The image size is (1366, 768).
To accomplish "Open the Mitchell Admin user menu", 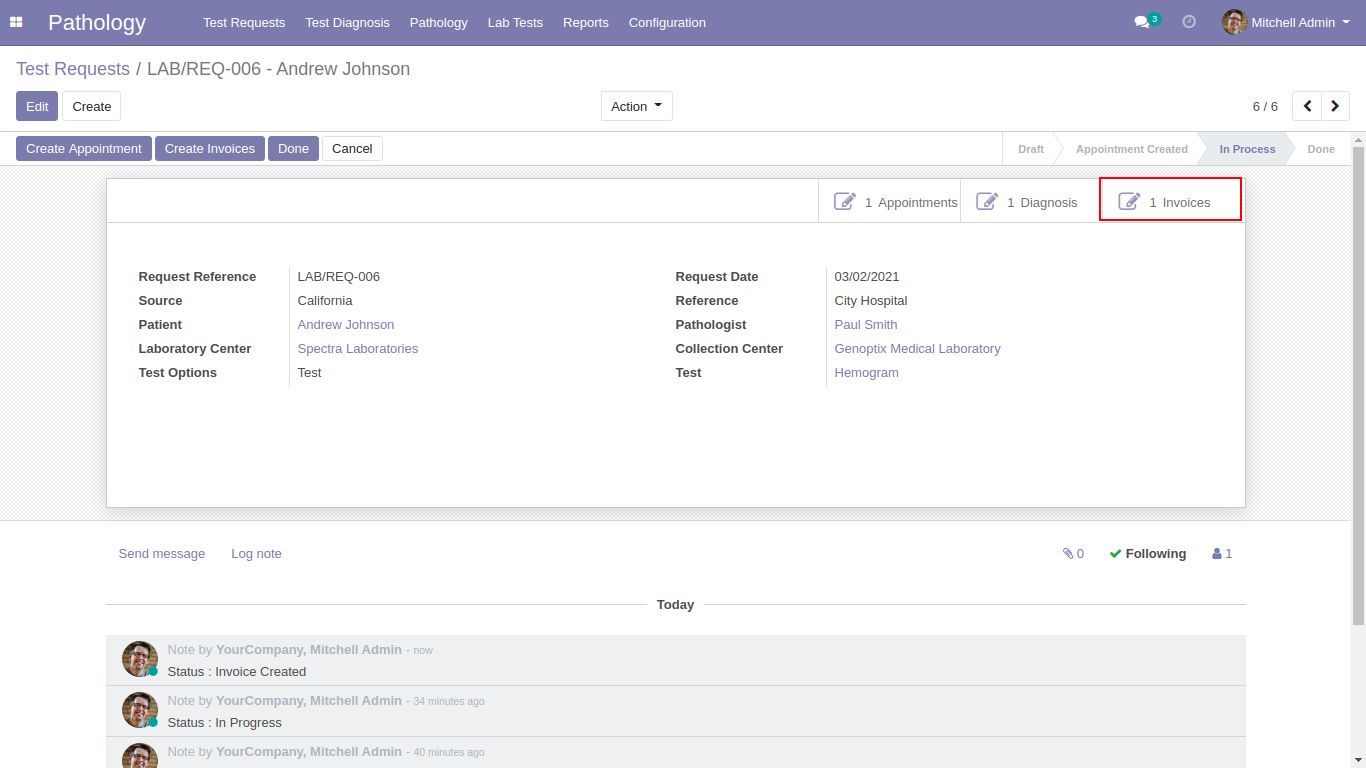I will pyautogui.click(x=1286, y=22).
